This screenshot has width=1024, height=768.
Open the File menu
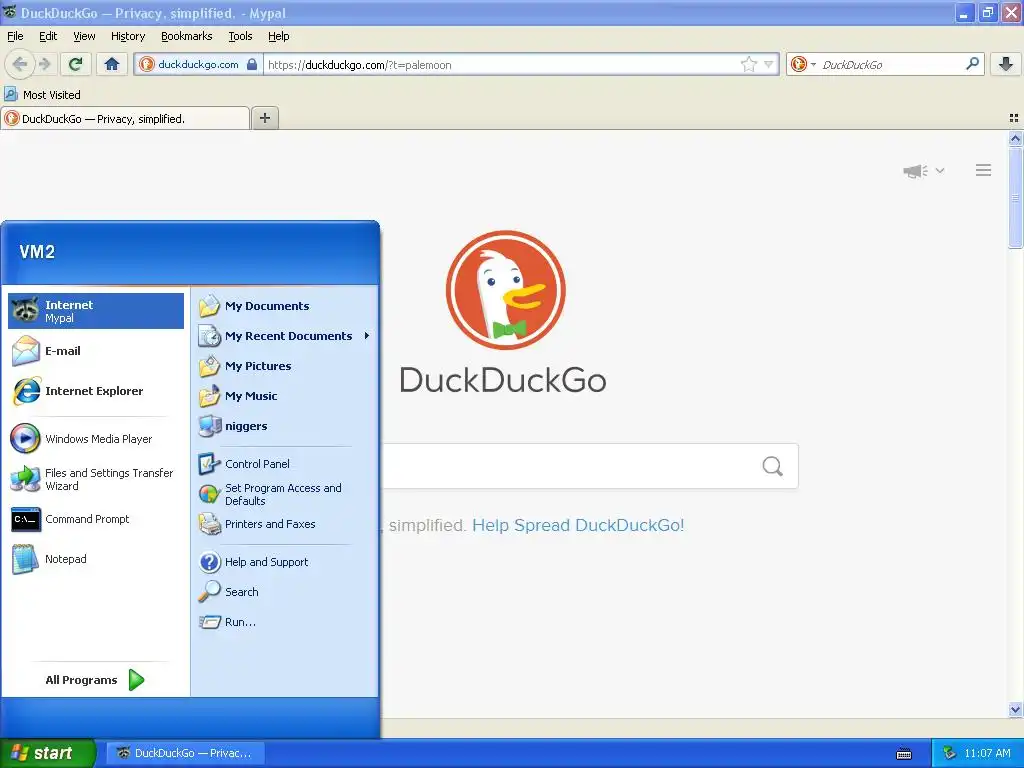tap(15, 36)
